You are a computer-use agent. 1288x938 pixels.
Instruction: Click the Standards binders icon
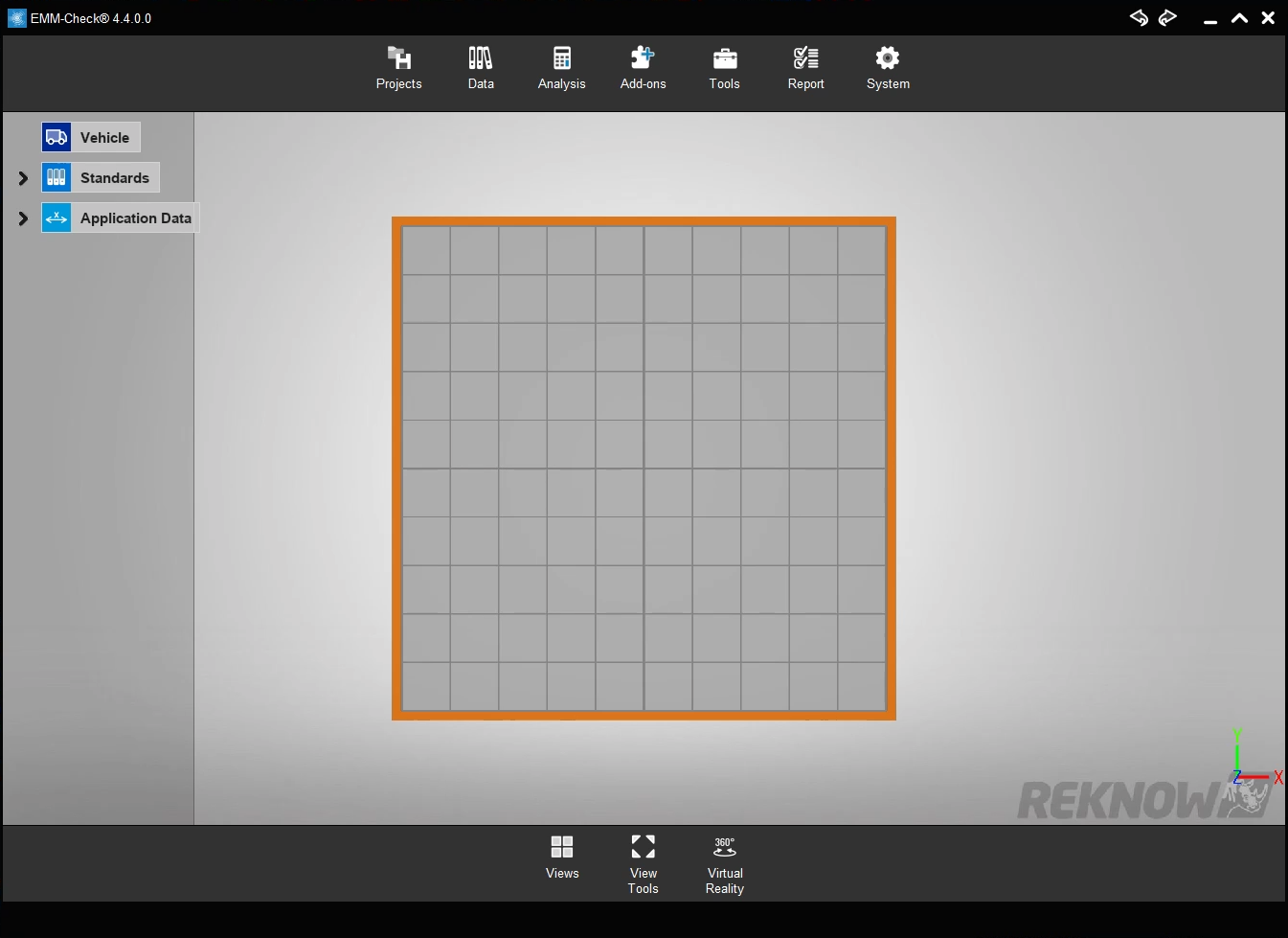click(56, 177)
